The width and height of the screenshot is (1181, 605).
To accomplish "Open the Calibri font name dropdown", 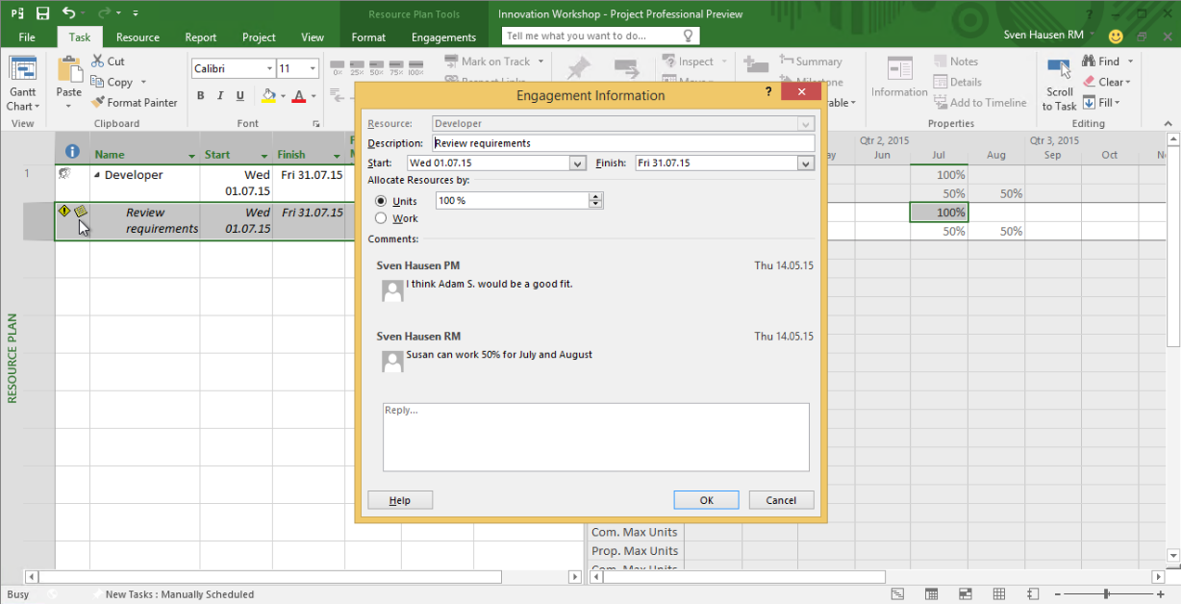I will [269, 69].
